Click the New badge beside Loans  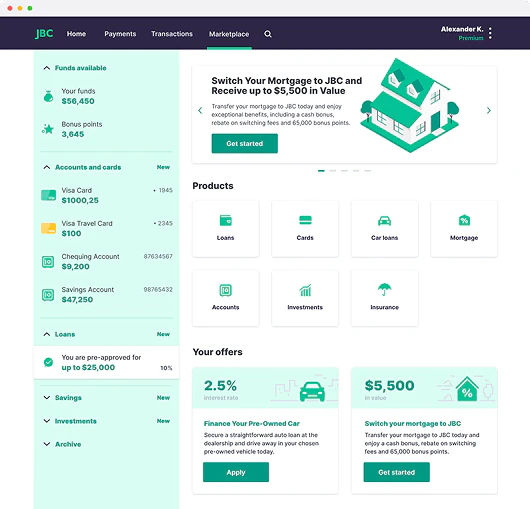coord(163,334)
